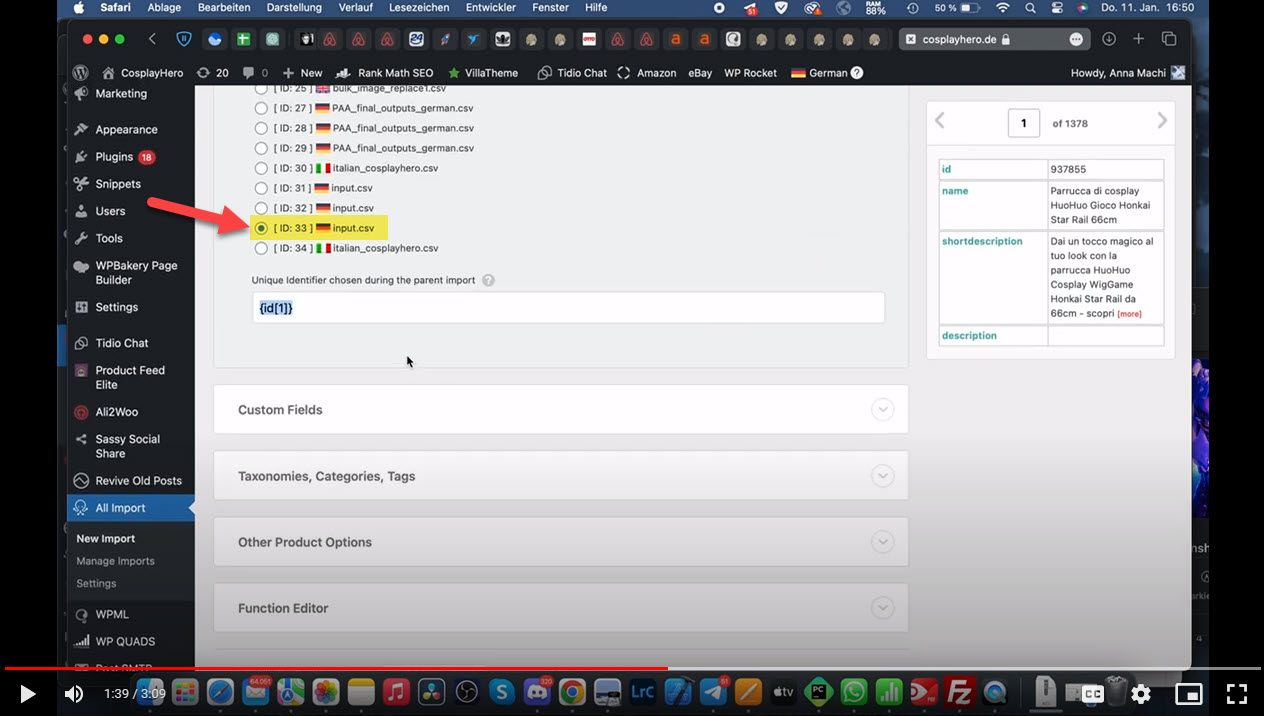Open Tools in WordPress sidebar

pos(109,238)
